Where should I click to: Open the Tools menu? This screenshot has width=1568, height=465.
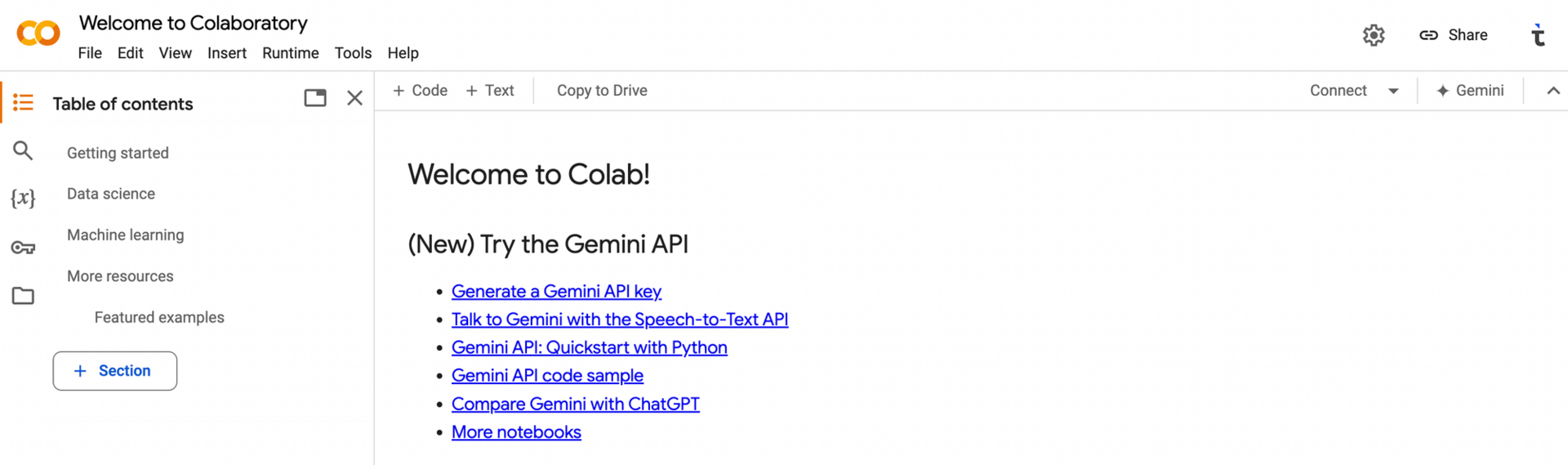[x=353, y=53]
